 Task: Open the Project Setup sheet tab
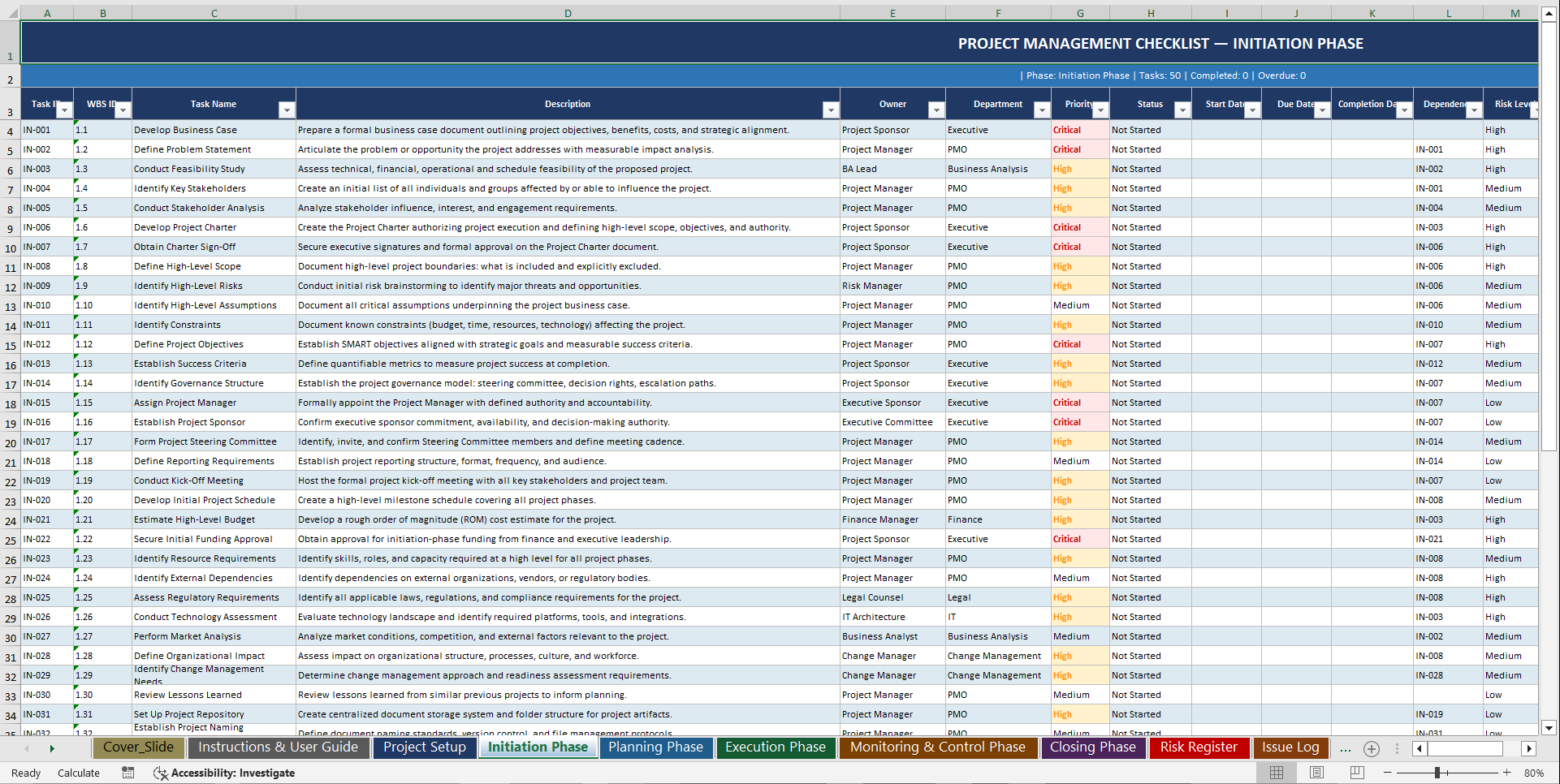(x=425, y=747)
